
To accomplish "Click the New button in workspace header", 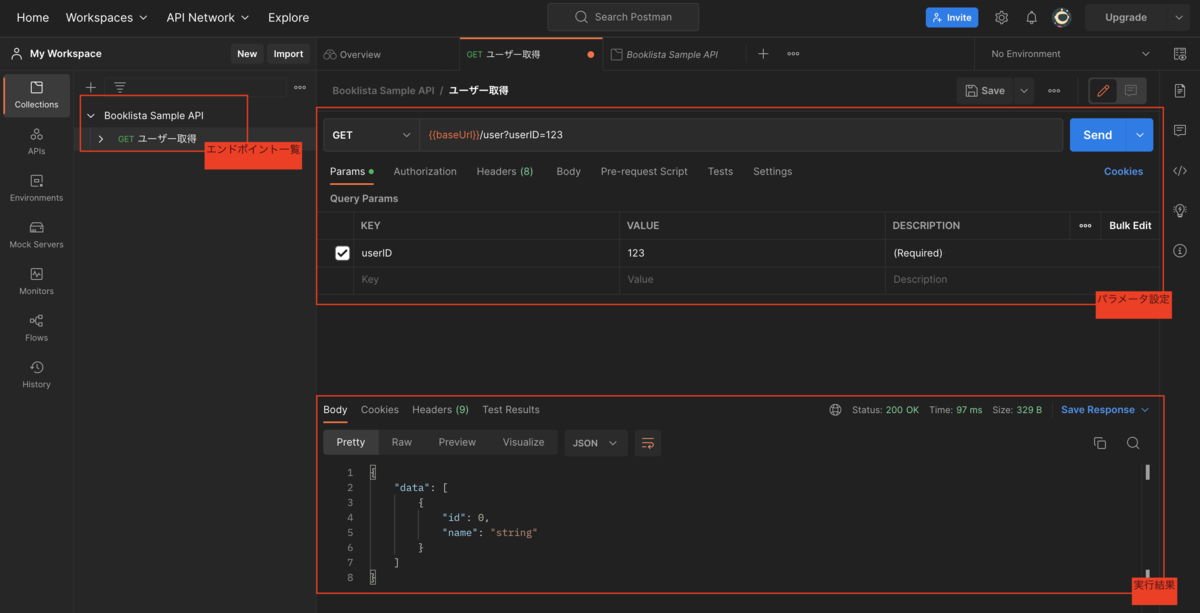I will point(247,54).
